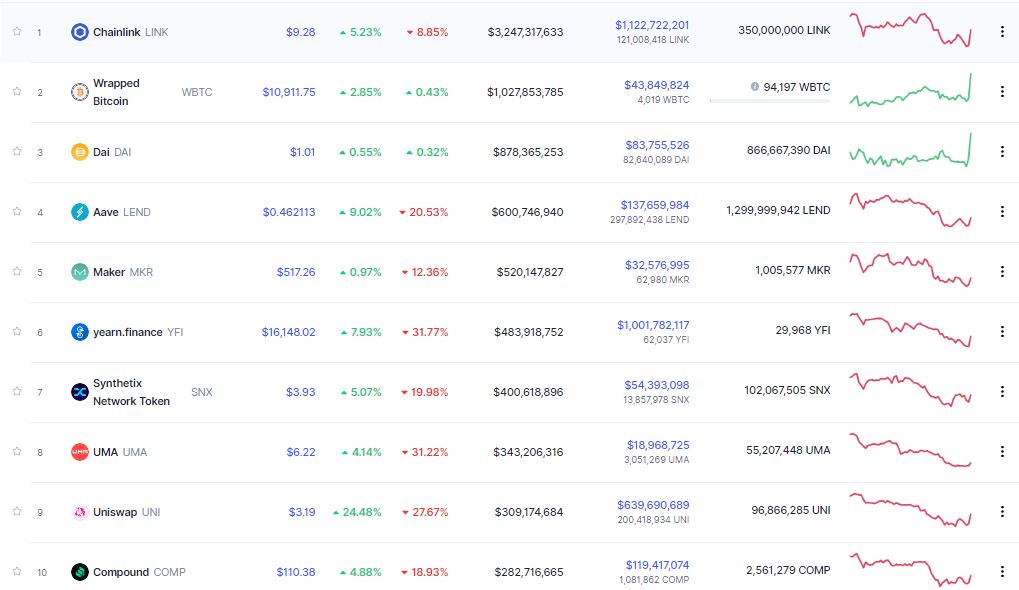Open the Chainlink coin page

(116, 32)
